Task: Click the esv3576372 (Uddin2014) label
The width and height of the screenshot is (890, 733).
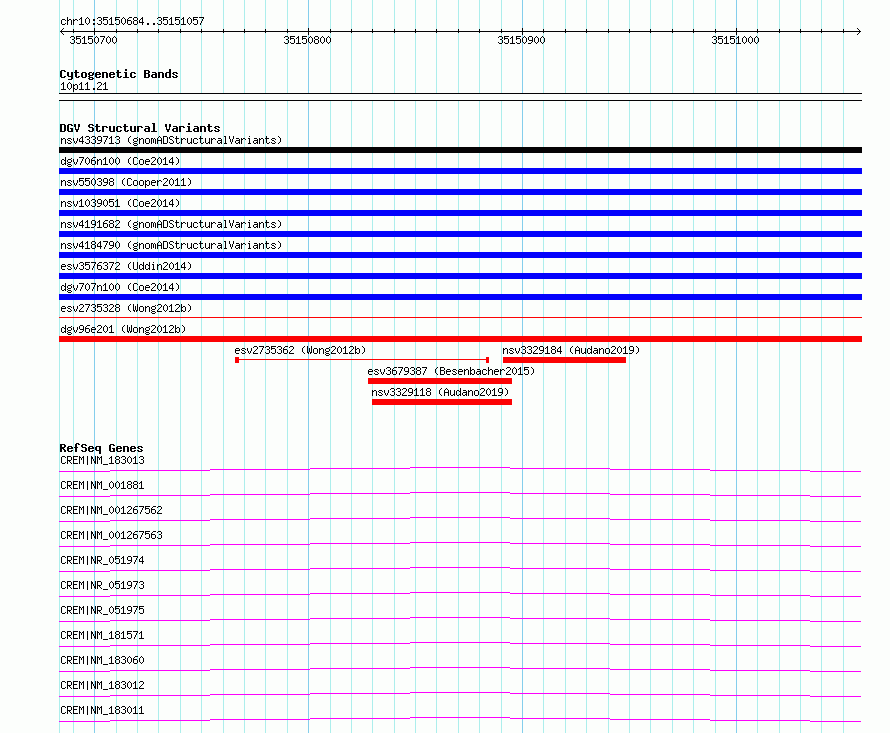Action: click(x=126, y=266)
